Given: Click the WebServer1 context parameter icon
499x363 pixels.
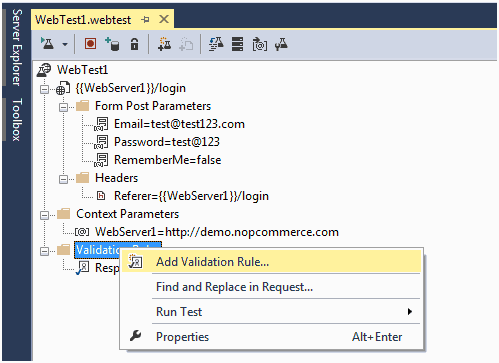Looking at the screenshot, I should (82, 232).
